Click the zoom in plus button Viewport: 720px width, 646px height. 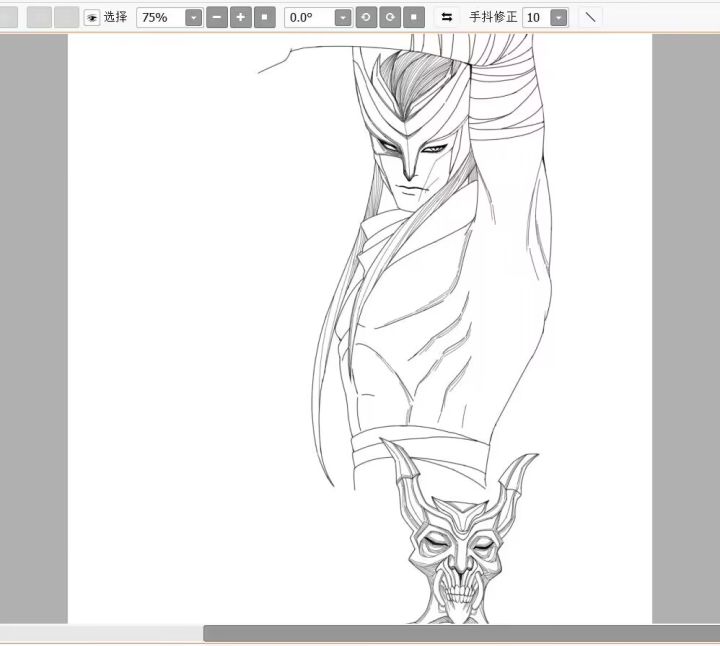point(241,17)
